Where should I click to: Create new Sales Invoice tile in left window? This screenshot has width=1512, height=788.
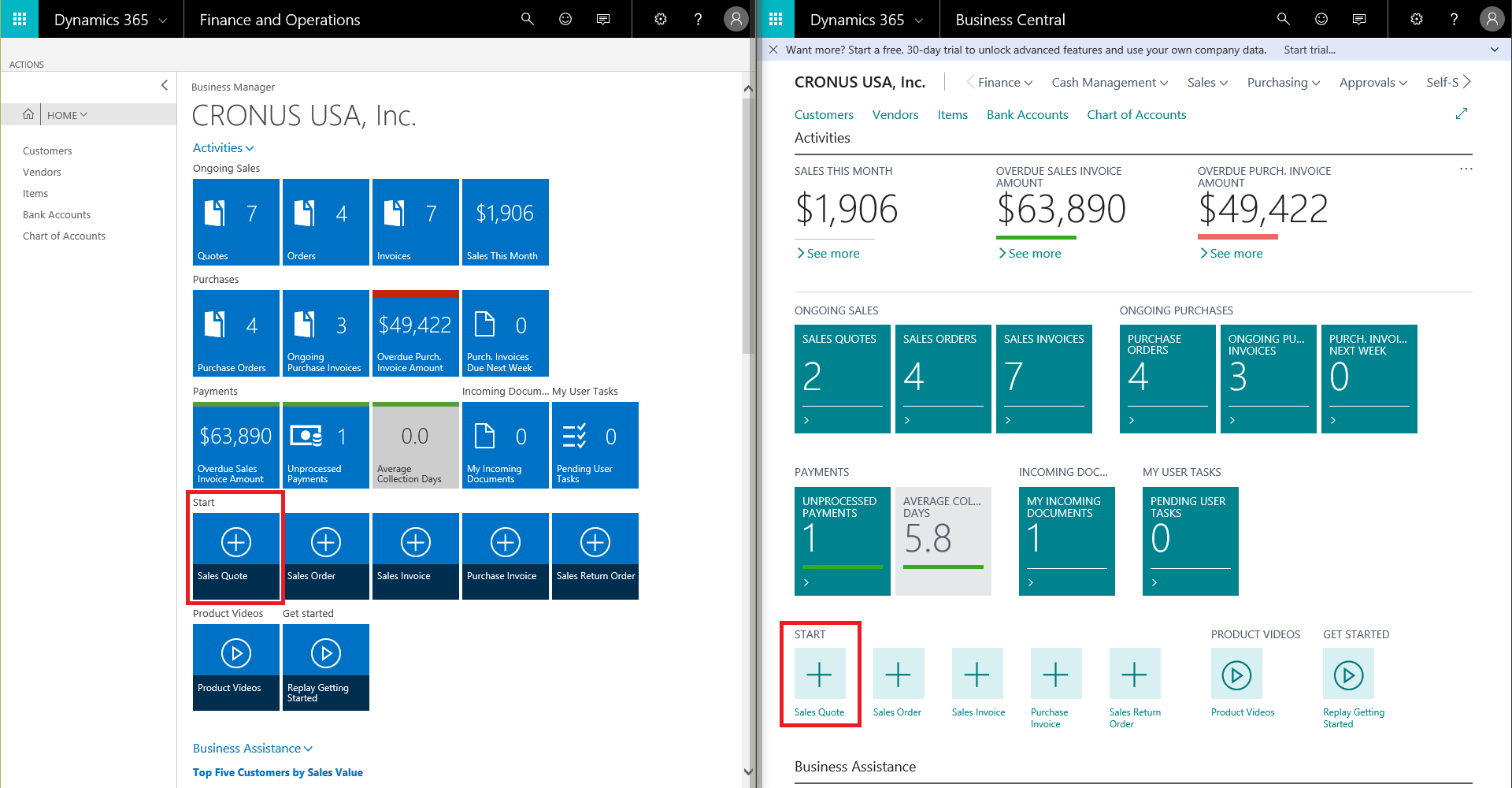click(416, 556)
